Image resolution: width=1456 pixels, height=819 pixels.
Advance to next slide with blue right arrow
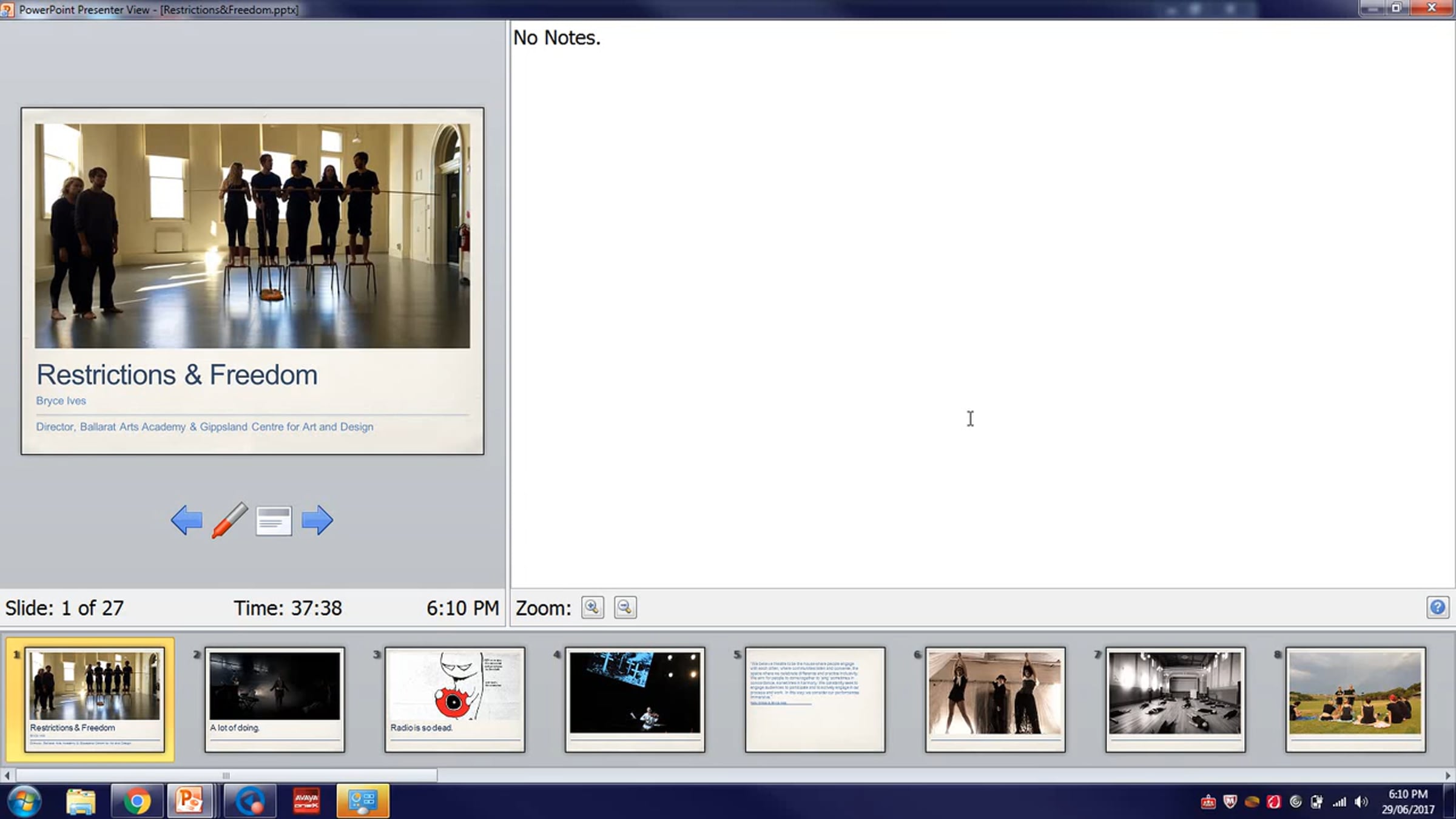click(317, 521)
